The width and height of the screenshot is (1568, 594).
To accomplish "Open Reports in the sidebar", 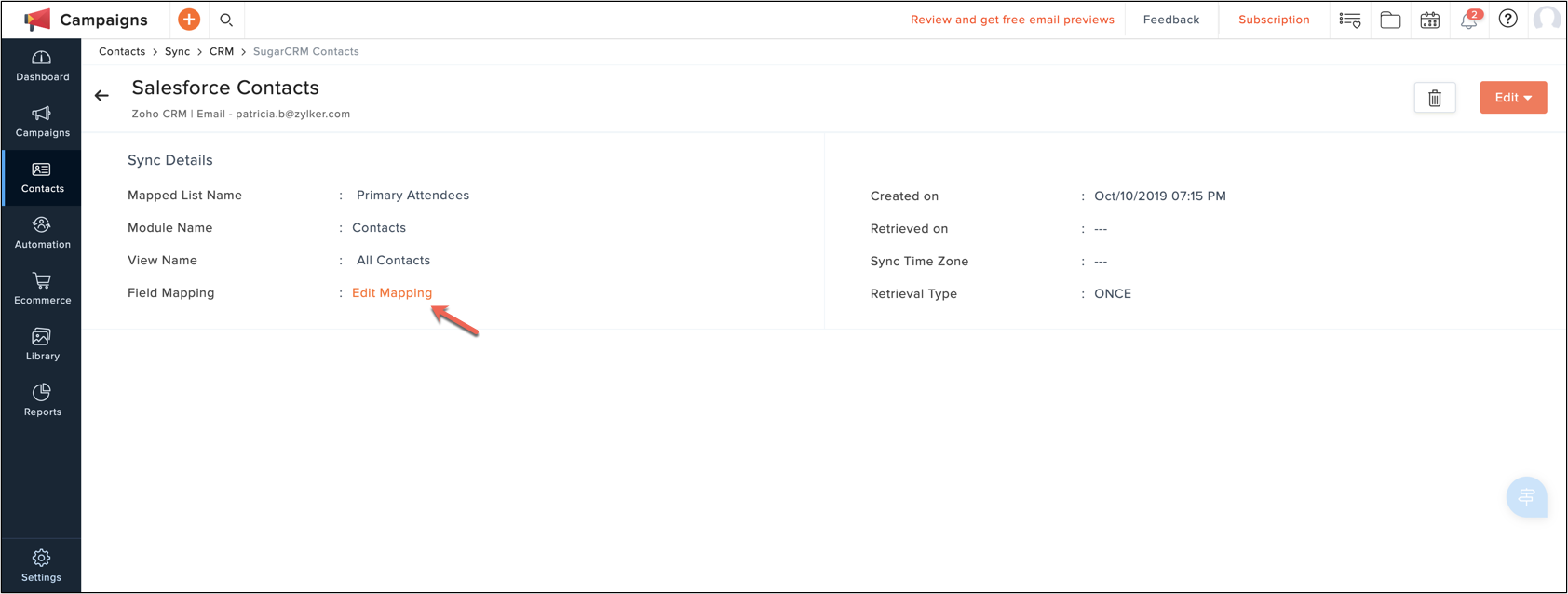I will point(42,401).
